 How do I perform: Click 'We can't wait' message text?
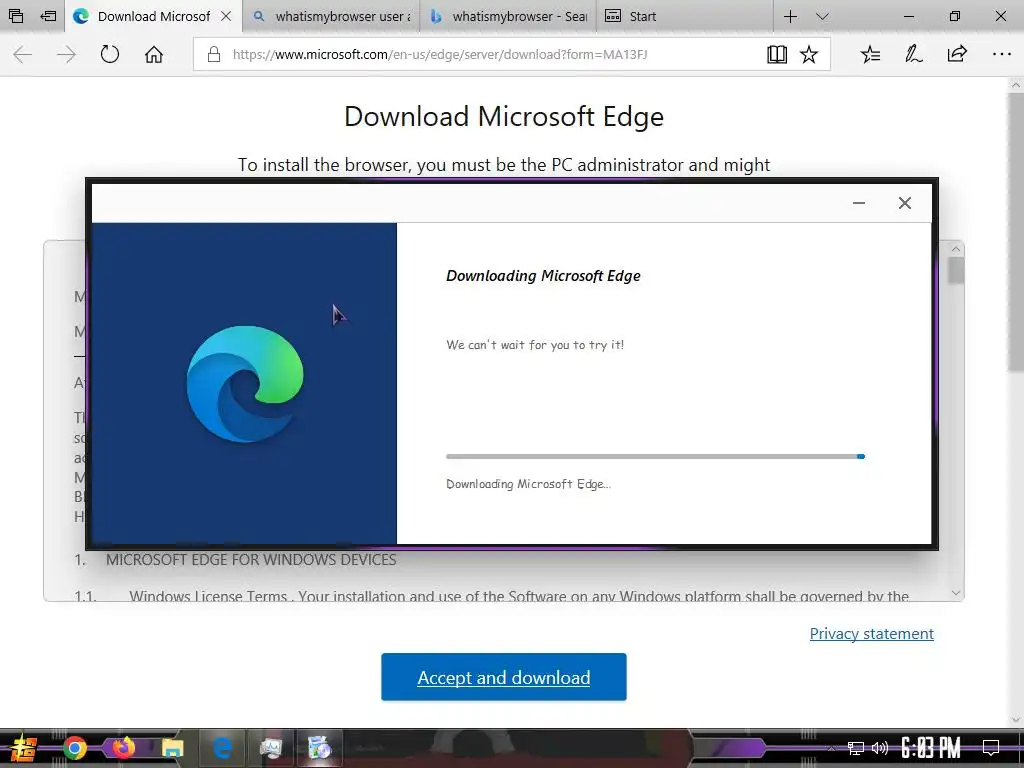535,345
